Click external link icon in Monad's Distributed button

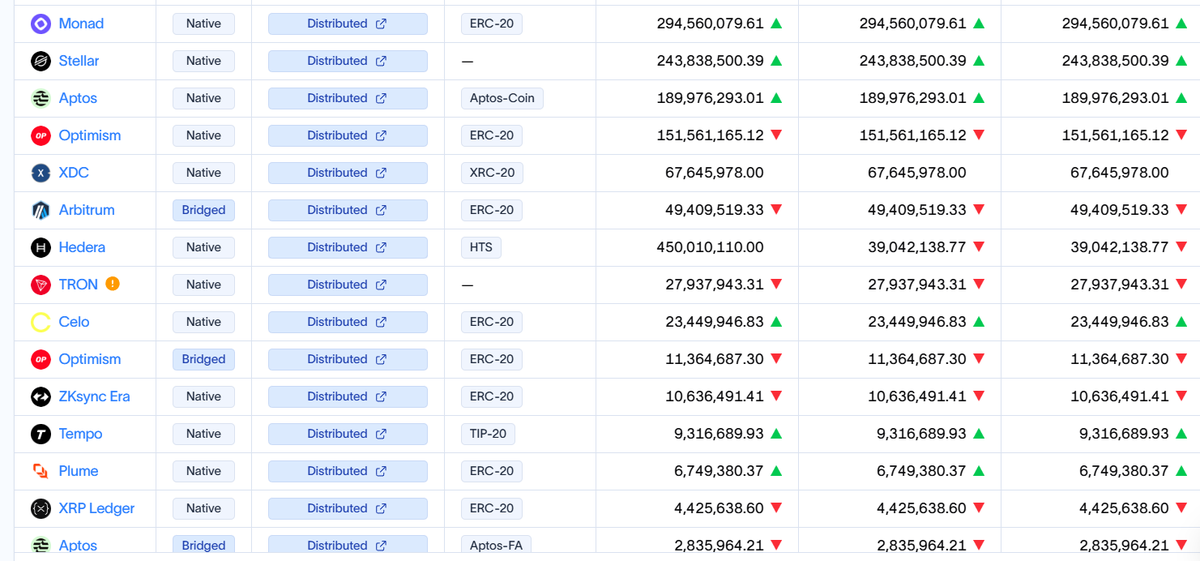381,23
